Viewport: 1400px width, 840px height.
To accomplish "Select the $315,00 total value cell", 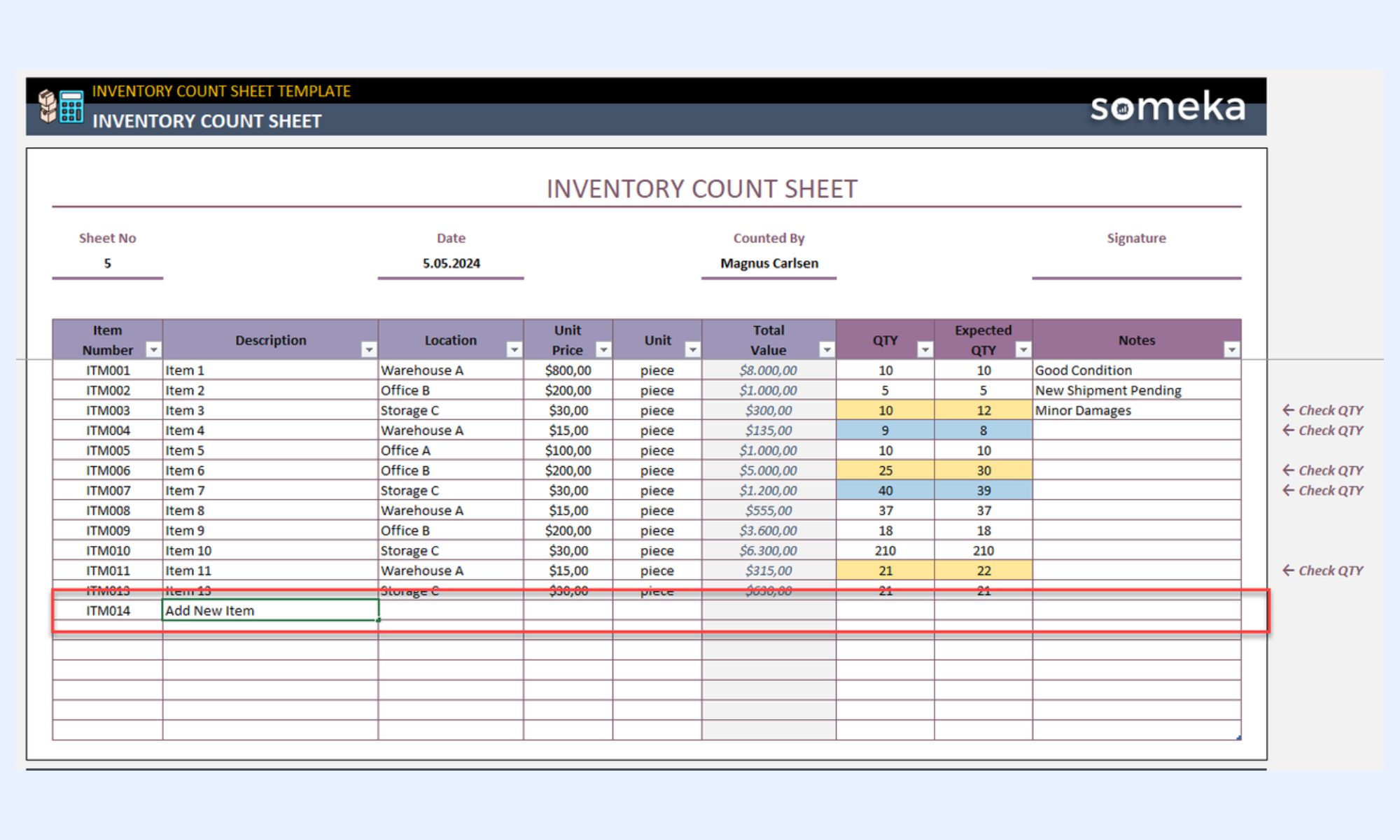I will (x=769, y=570).
